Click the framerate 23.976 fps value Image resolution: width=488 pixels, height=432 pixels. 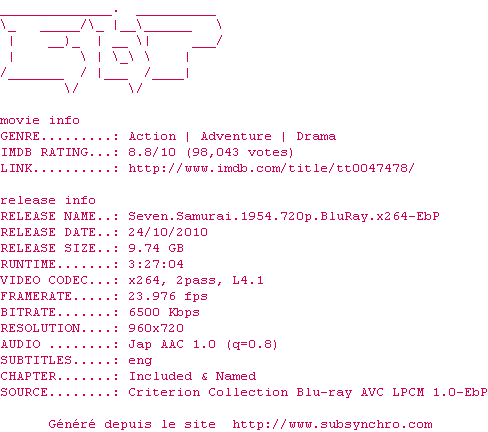coord(168,296)
